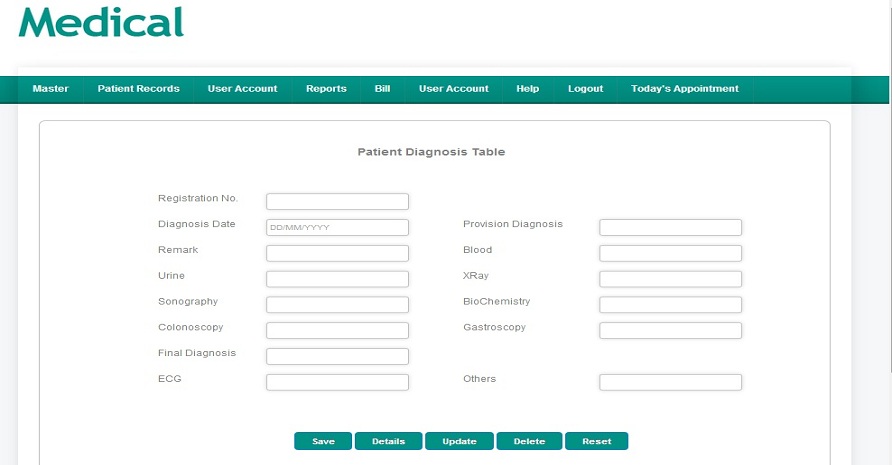Viewport: 892px width, 465px height.
Task: Reset the diagnosis form
Action: coord(597,441)
